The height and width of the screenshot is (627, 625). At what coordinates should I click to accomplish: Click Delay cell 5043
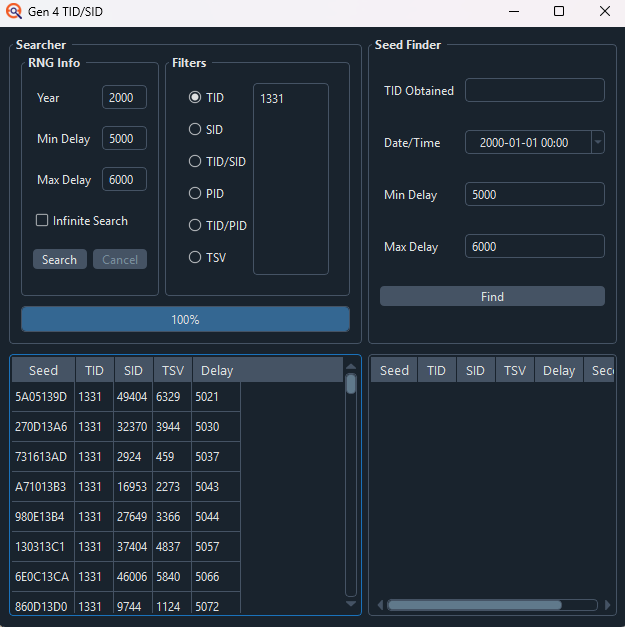click(x=216, y=487)
